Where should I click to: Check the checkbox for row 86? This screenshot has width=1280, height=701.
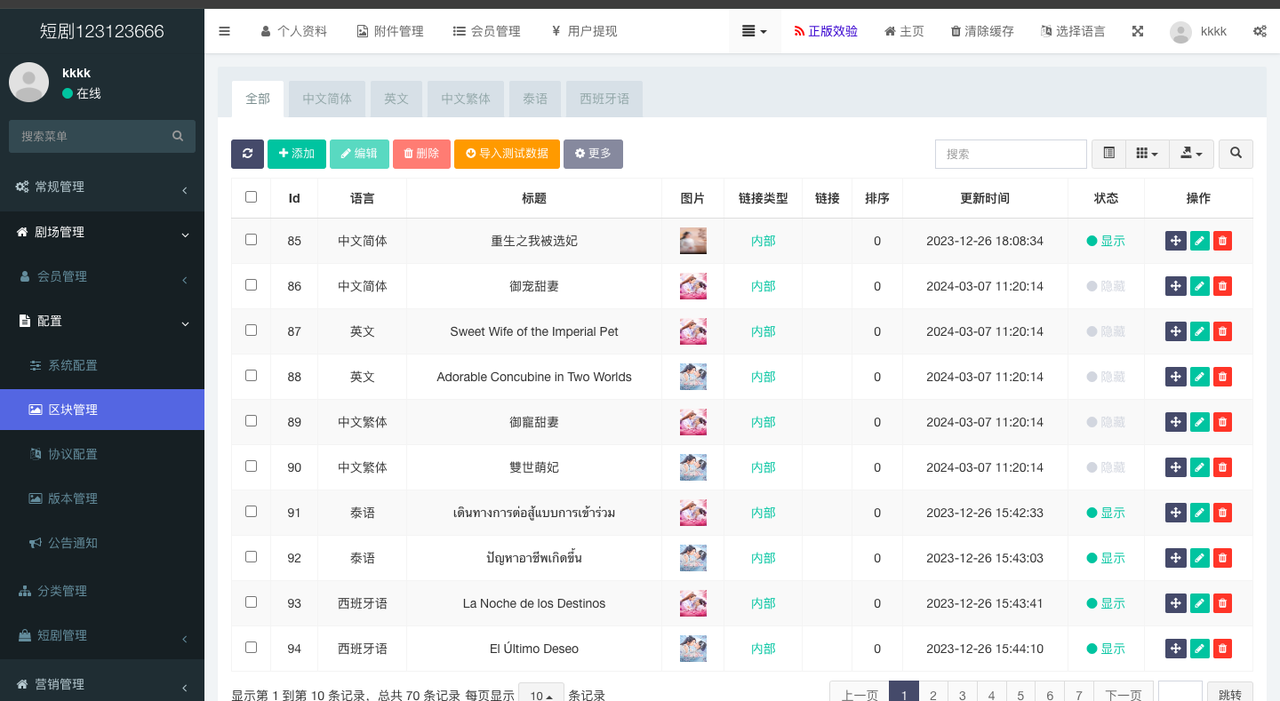[251, 285]
